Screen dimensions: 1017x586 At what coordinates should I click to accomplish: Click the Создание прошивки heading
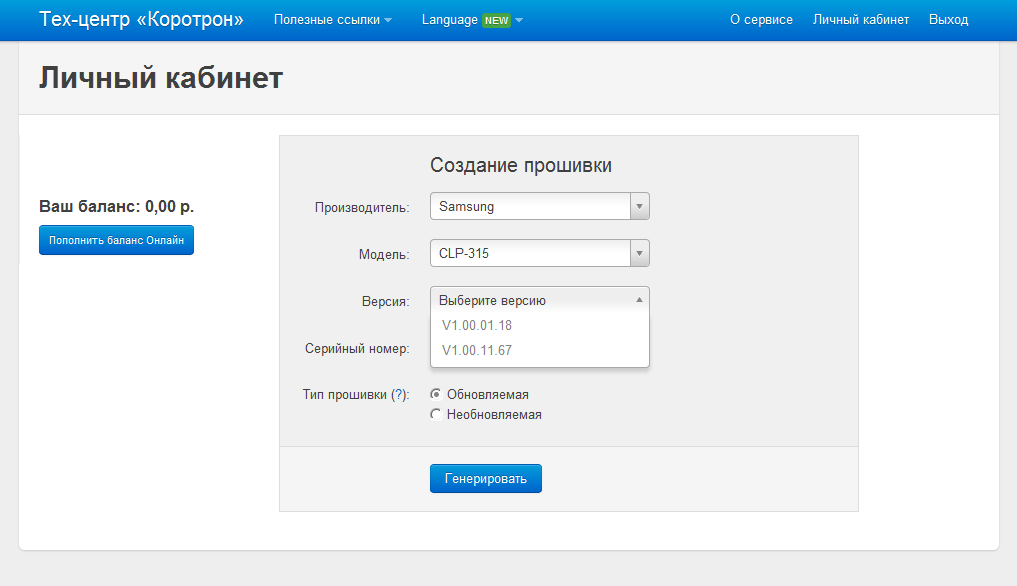coord(521,165)
